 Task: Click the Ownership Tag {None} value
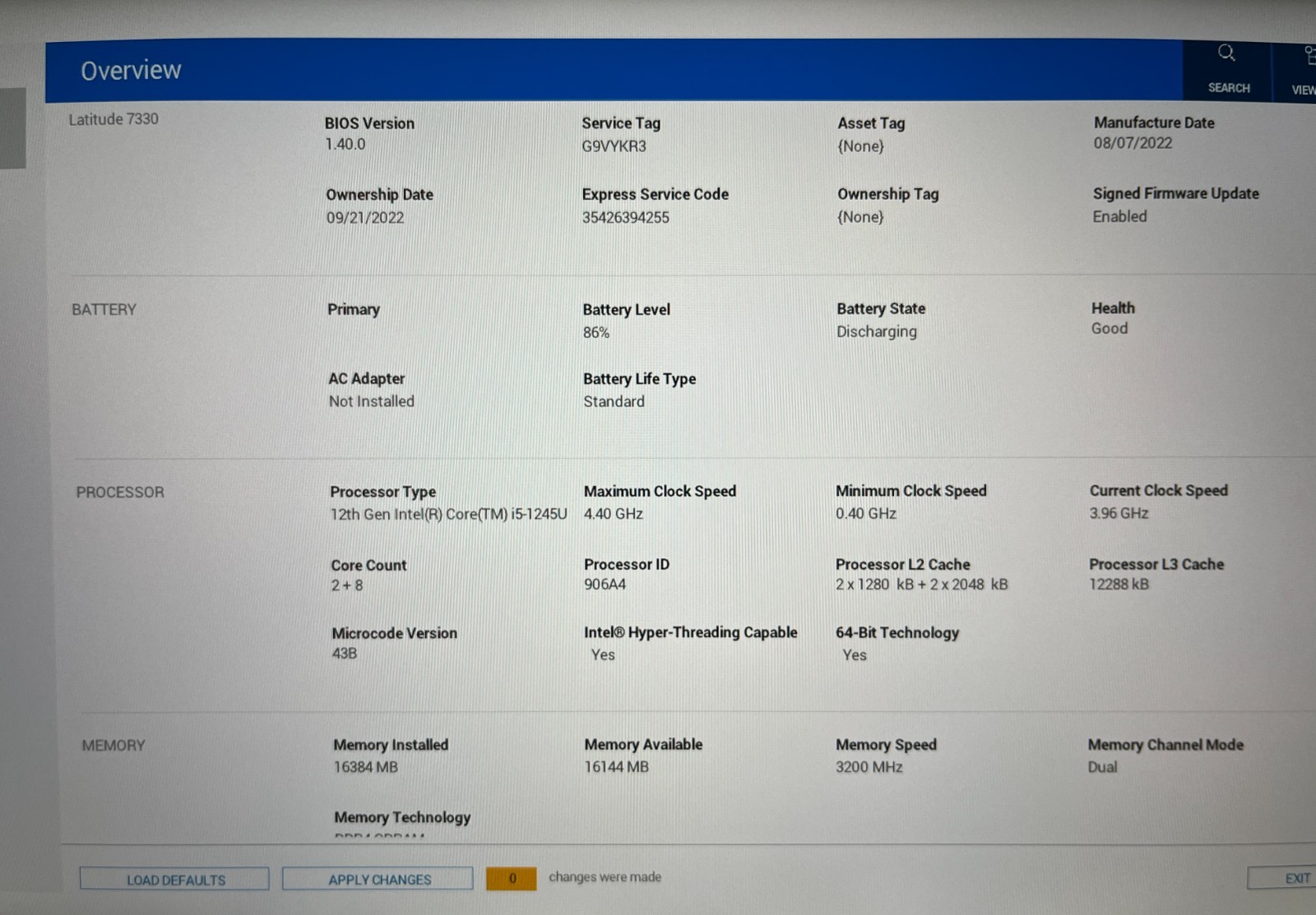pos(860,217)
